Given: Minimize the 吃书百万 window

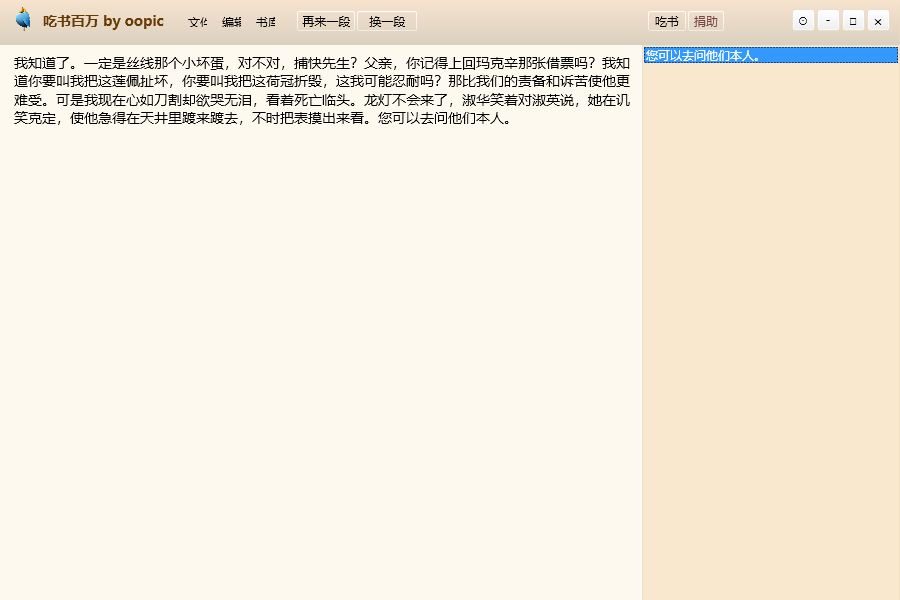Looking at the screenshot, I should (828, 21).
